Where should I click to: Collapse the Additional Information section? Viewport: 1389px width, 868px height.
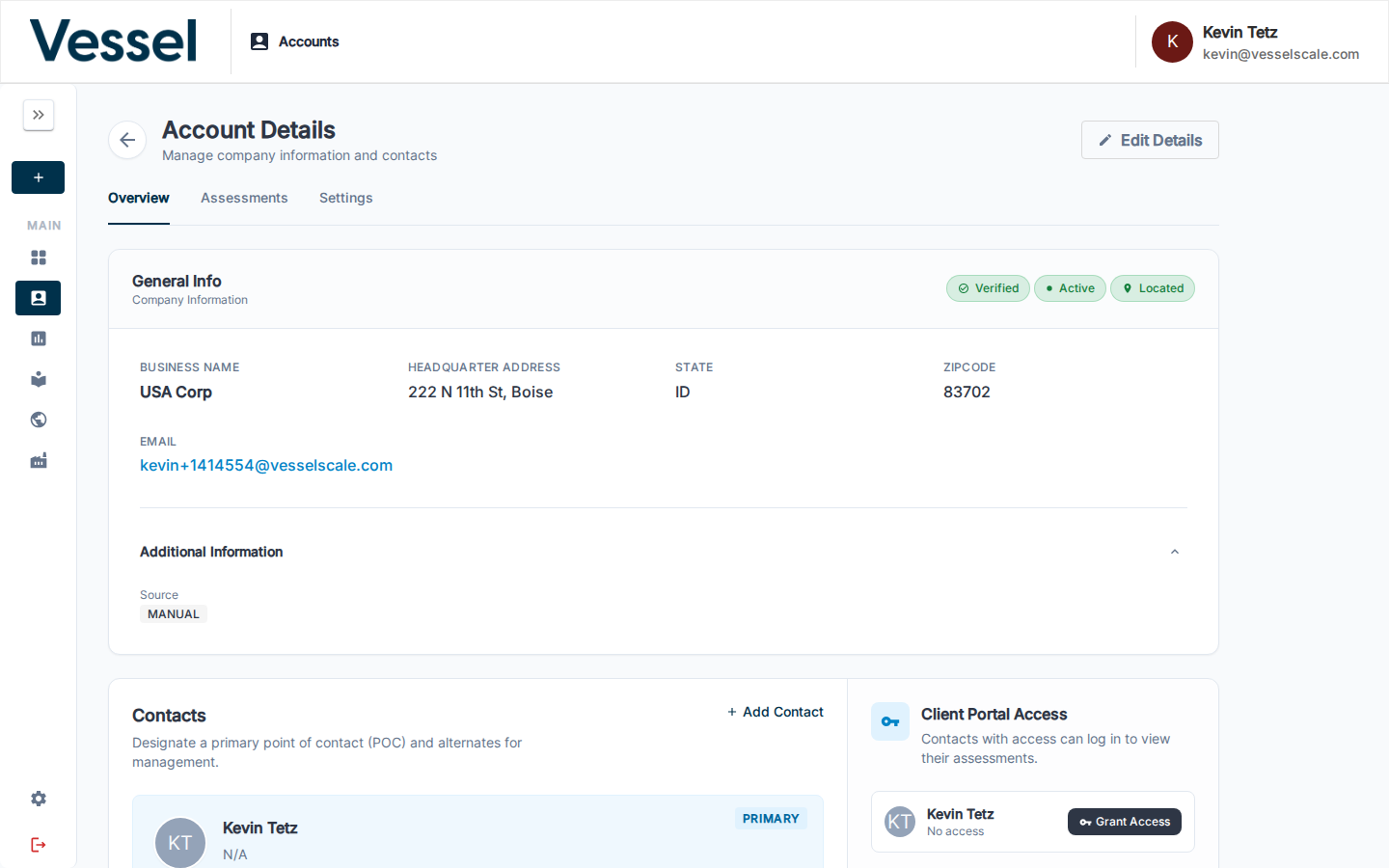point(1174,552)
